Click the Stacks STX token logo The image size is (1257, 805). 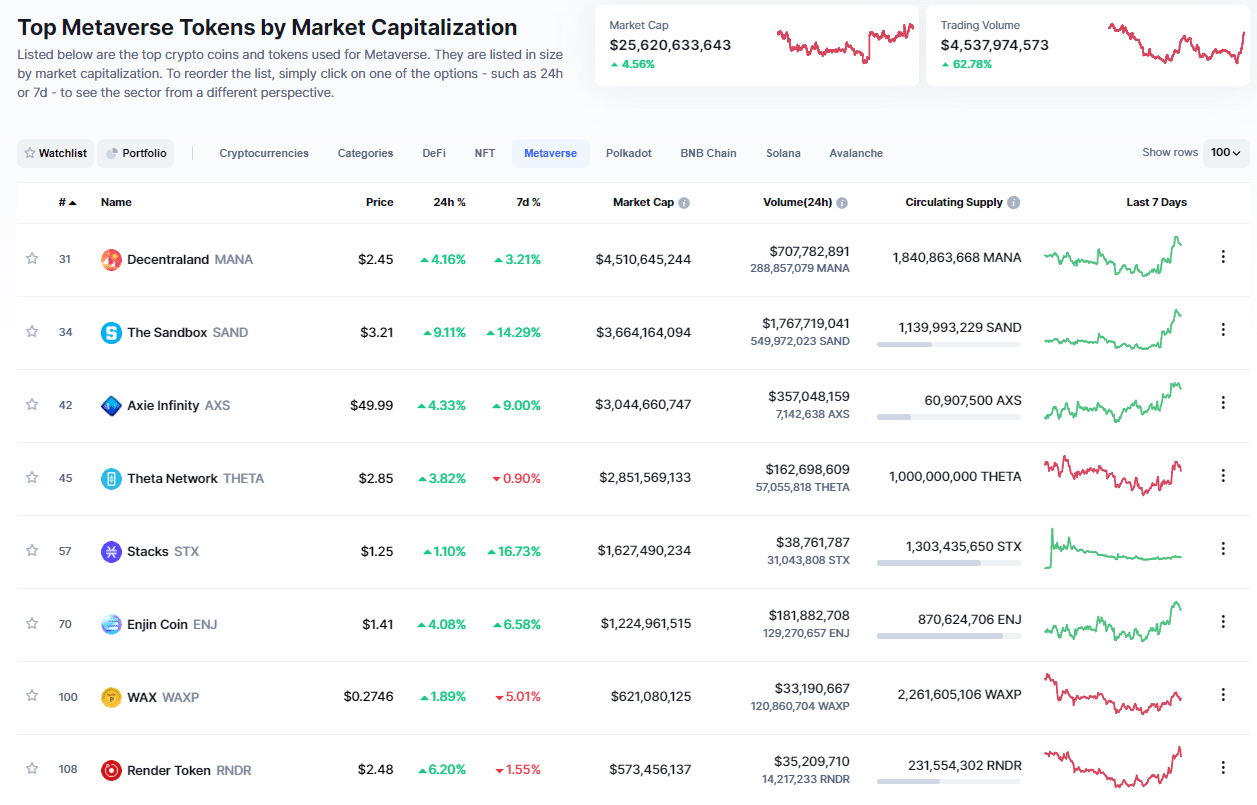pos(110,550)
